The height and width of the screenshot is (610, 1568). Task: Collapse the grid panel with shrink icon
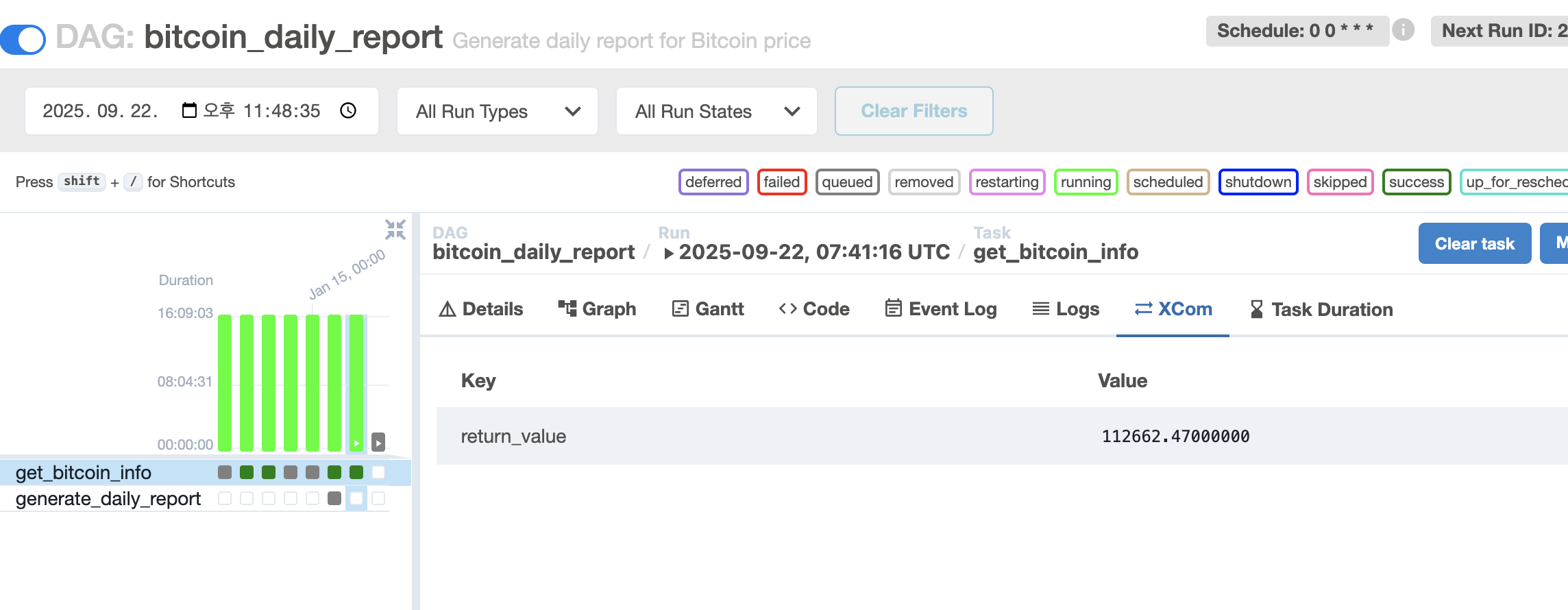coord(395,230)
